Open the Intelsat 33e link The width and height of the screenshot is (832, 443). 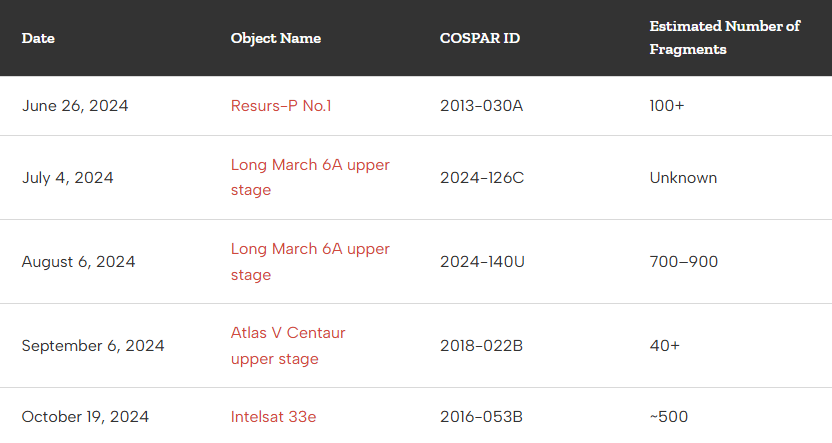point(273,417)
